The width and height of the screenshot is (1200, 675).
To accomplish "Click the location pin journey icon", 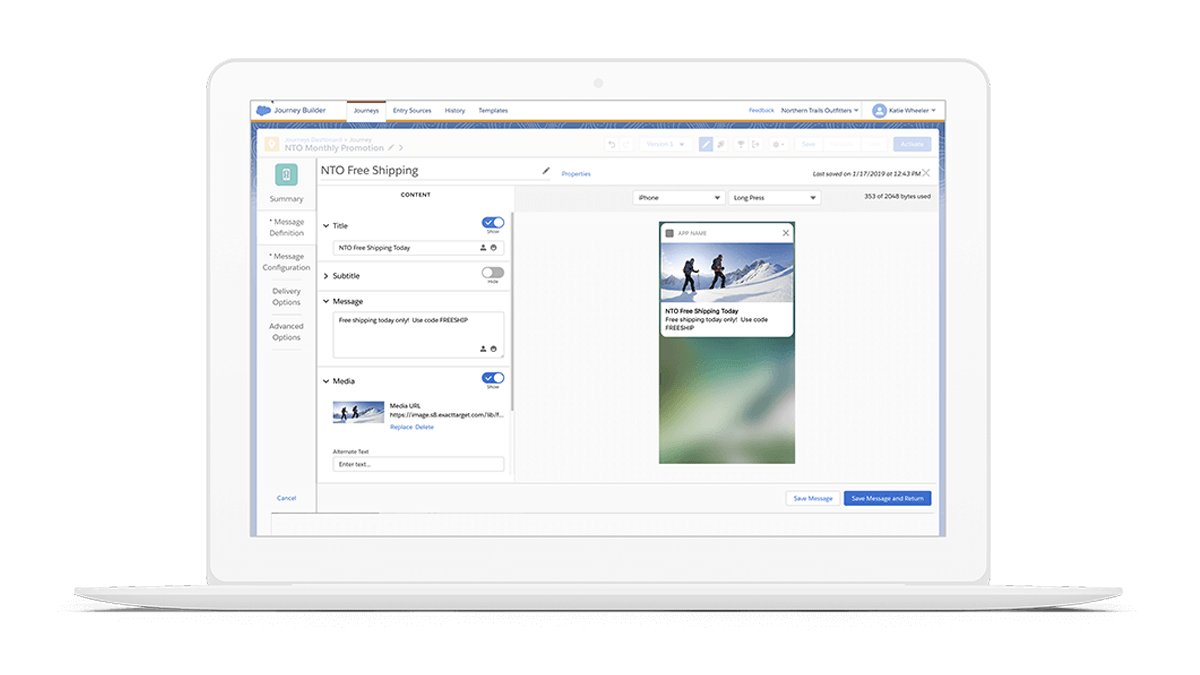I will click(x=272, y=144).
